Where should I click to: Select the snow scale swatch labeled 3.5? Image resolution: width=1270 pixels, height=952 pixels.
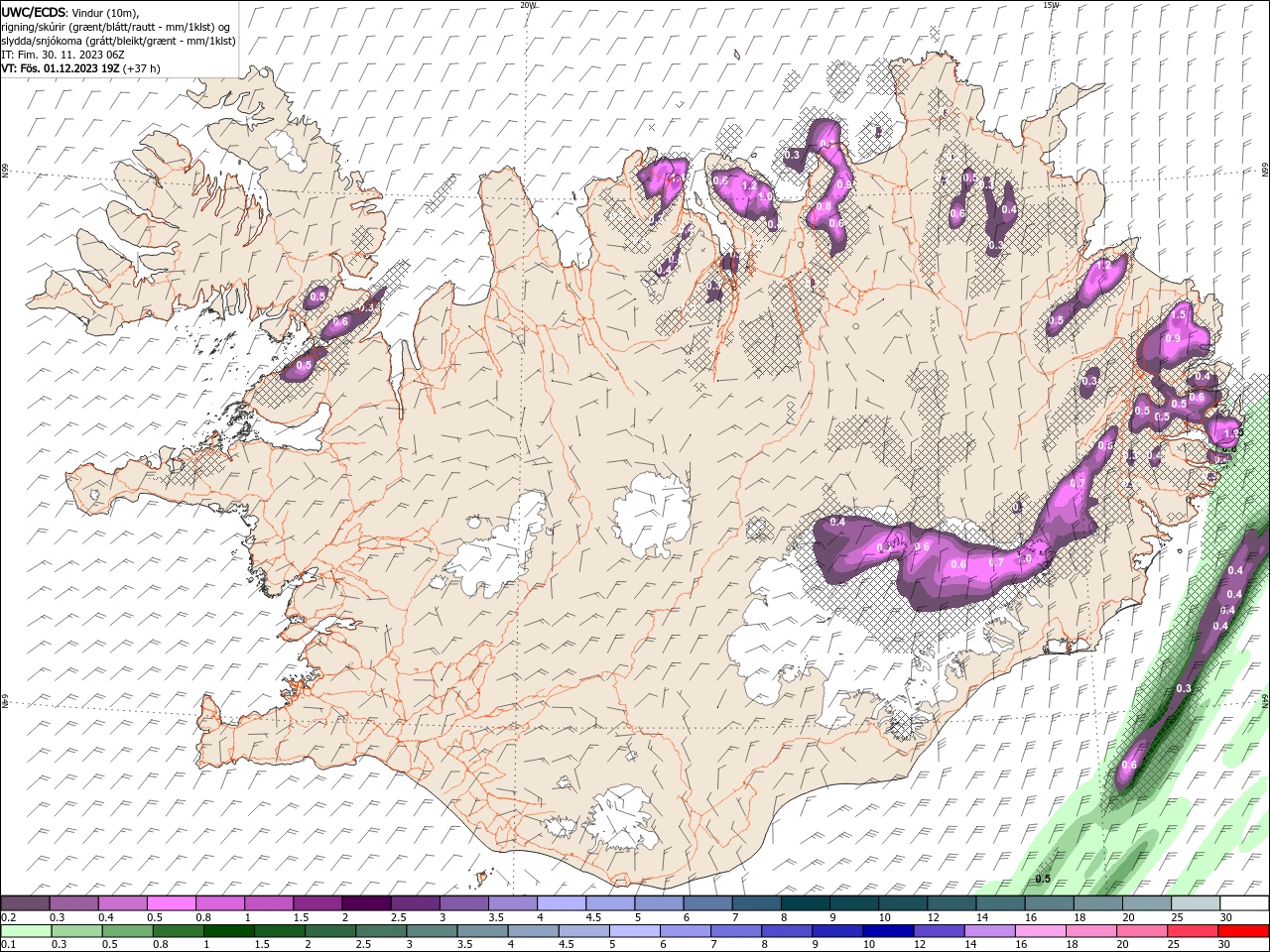[512, 902]
